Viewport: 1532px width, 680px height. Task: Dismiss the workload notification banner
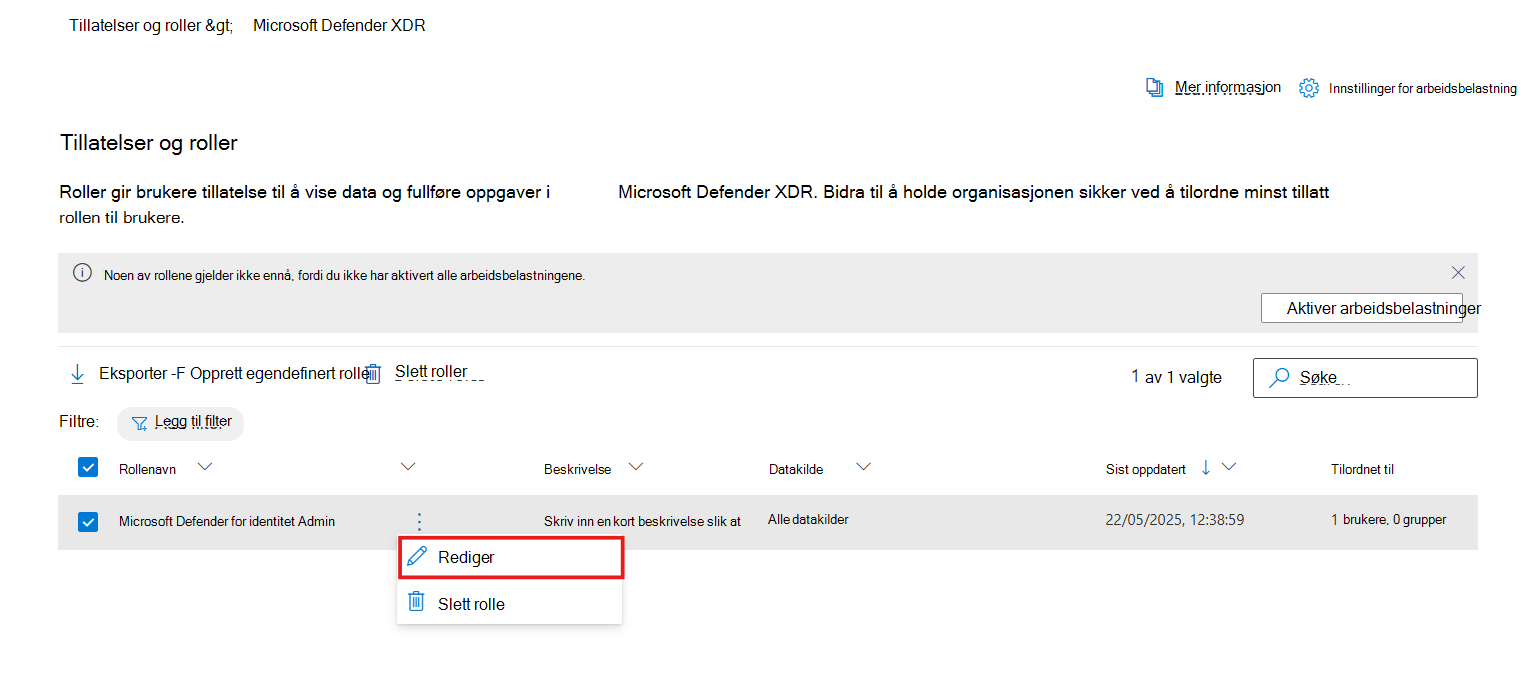[1458, 272]
